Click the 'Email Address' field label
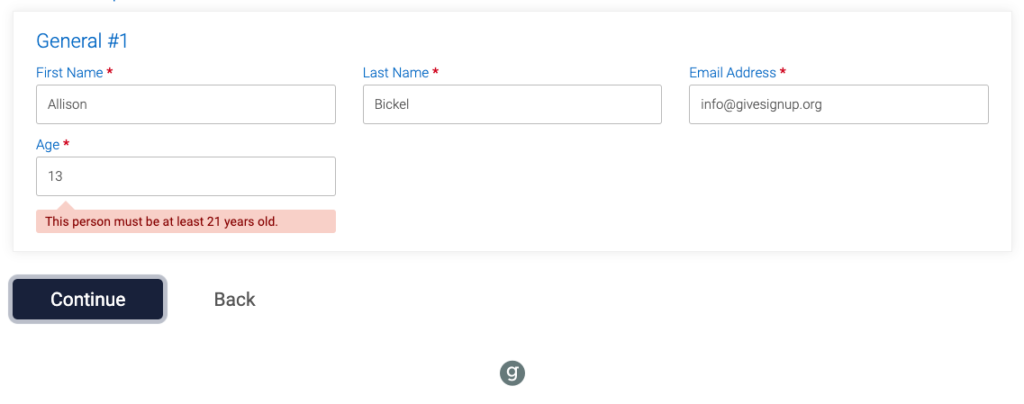Screen dimensions: 1024x404 pyautogui.click(x=733, y=72)
